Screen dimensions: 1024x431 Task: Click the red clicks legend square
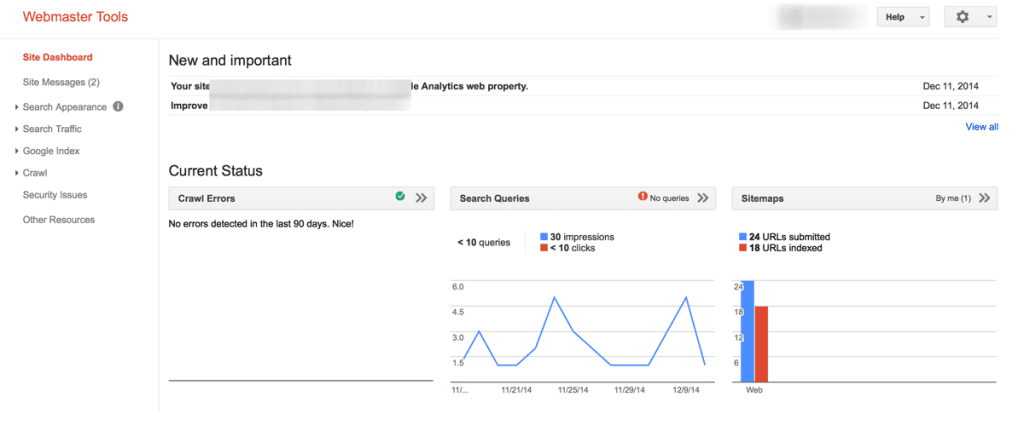coord(544,248)
